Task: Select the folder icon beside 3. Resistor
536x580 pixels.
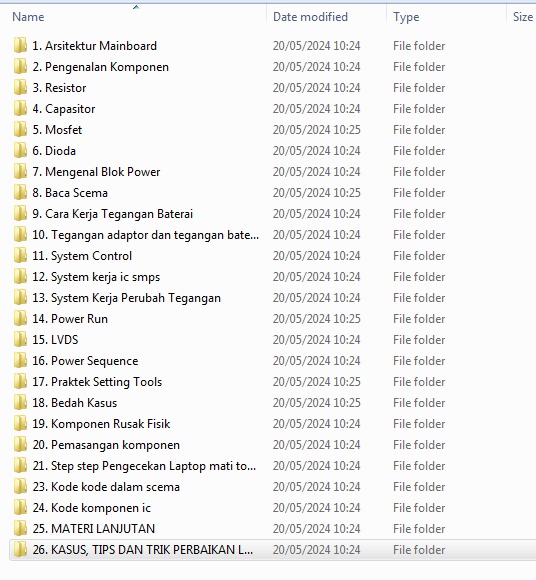Action: (20, 88)
